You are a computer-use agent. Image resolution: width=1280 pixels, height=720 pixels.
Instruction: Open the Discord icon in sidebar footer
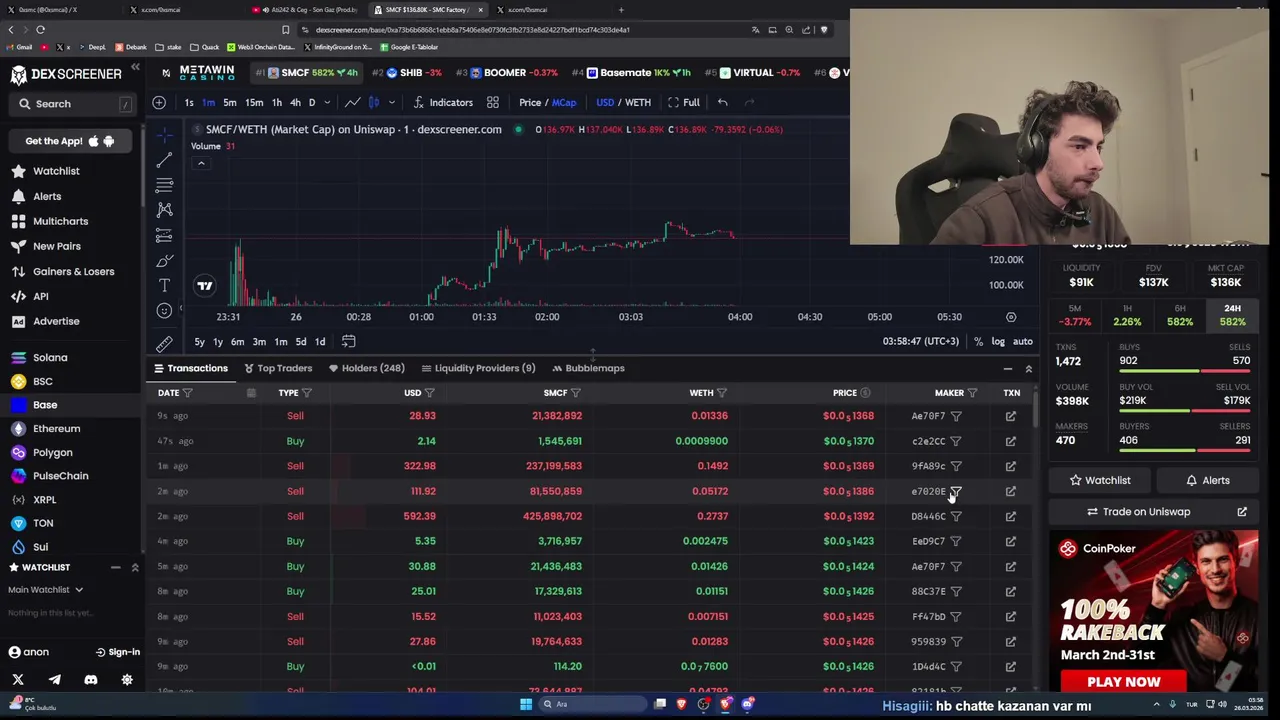click(x=91, y=680)
